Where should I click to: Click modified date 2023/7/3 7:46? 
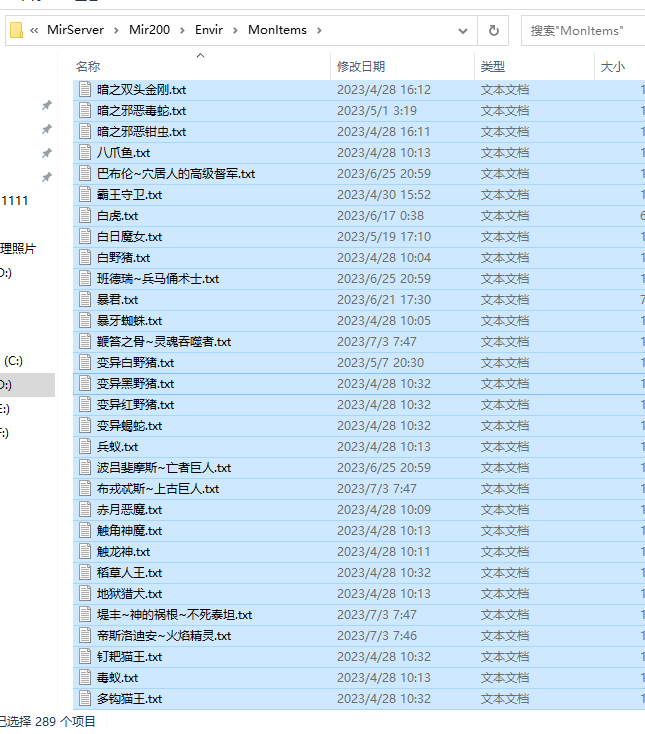pyautogui.click(x=377, y=636)
